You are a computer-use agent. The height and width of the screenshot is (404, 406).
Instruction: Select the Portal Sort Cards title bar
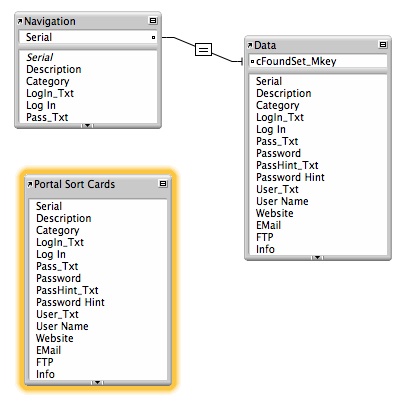98,184
